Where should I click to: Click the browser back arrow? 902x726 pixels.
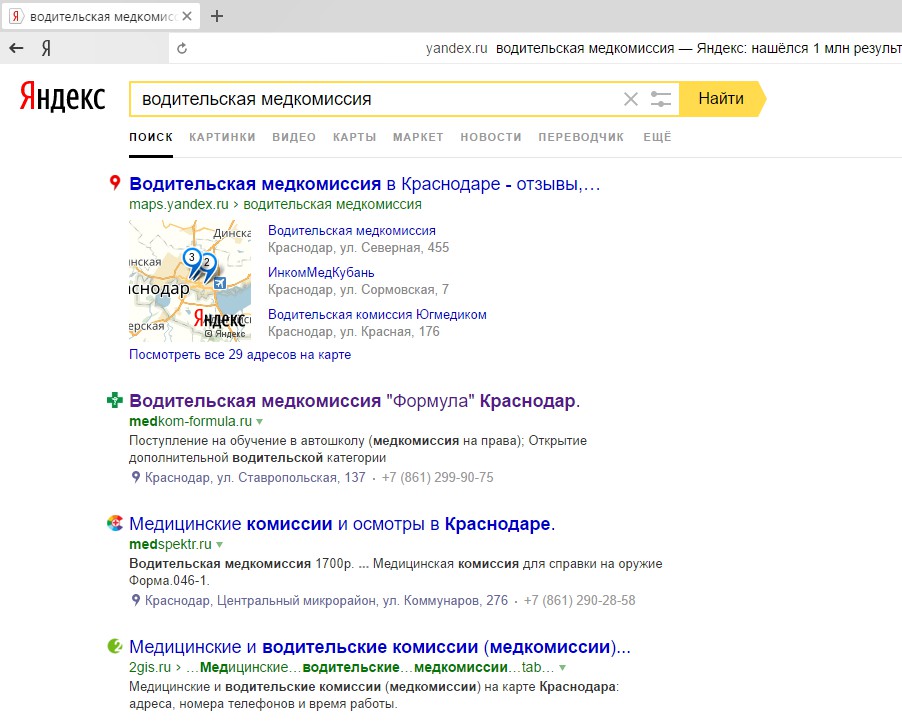coord(16,48)
